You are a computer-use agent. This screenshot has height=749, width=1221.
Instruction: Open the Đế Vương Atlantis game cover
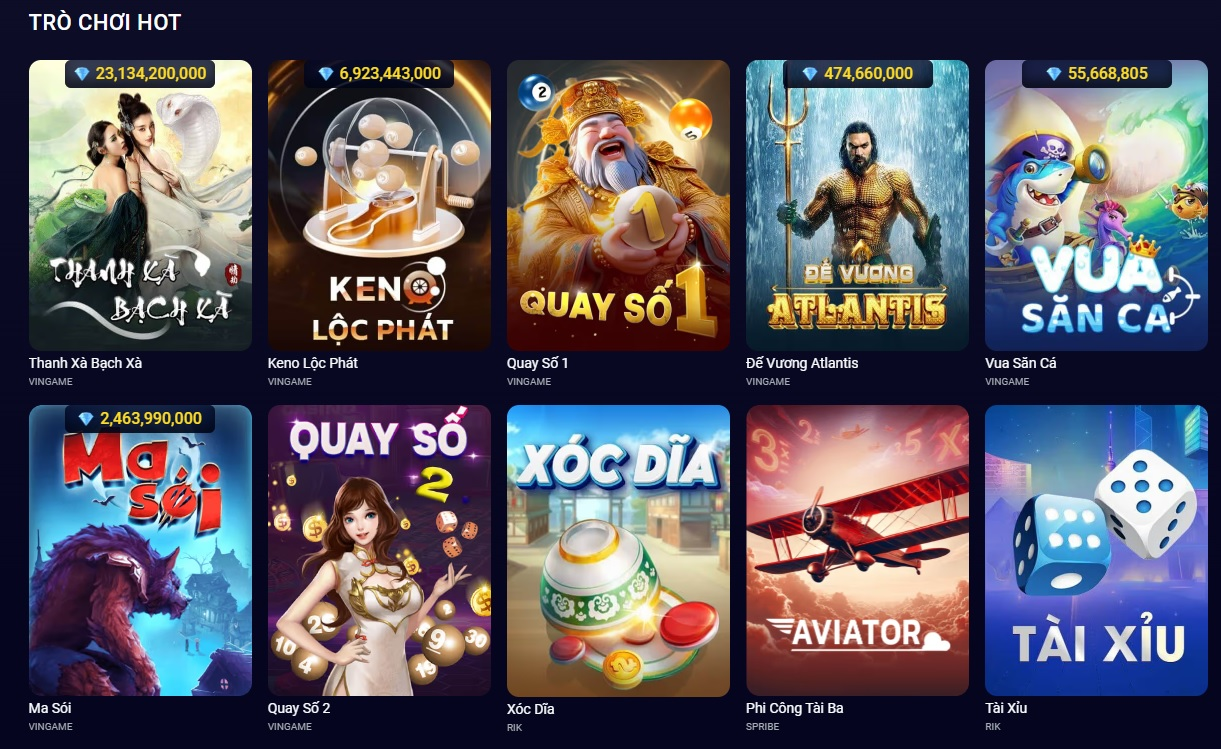point(857,205)
